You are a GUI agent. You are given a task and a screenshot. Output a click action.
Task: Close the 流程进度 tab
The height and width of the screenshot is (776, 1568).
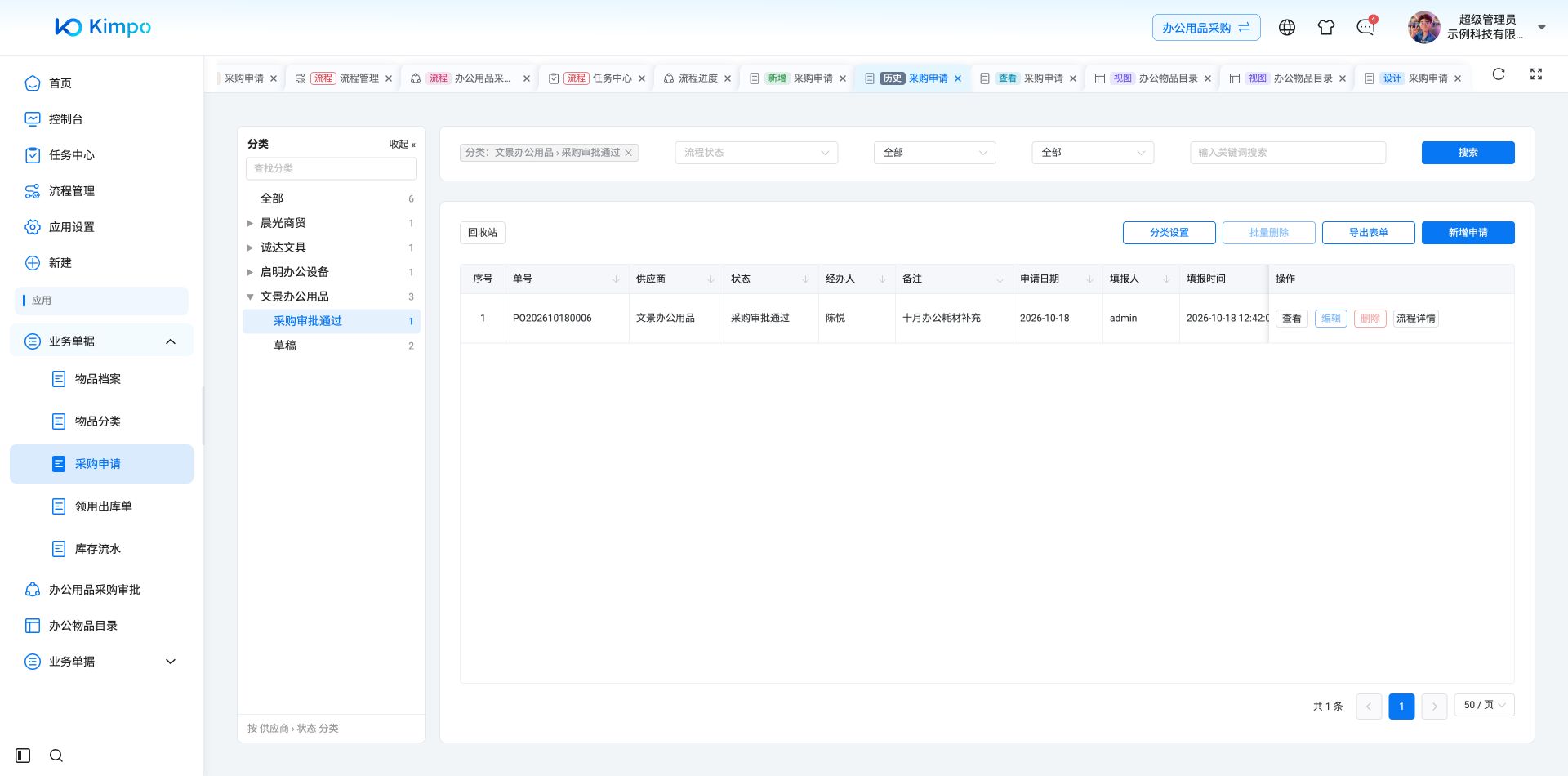tap(728, 78)
